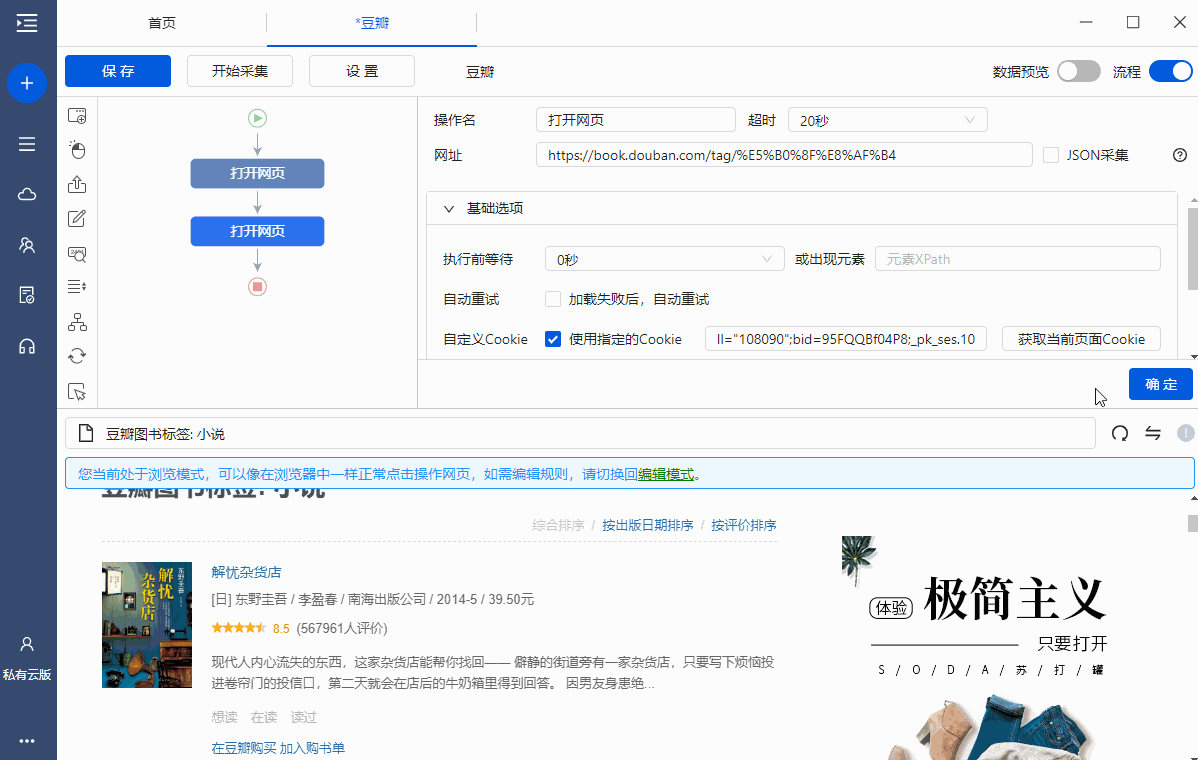Image resolution: width=1198 pixels, height=760 pixels.
Task: Click the 私有云版 label in sidebar
Action: click(27, 675)
